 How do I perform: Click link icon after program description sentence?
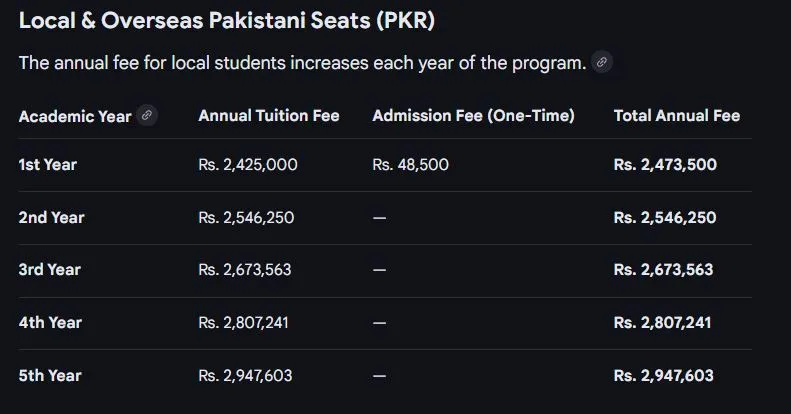[601, 63]
